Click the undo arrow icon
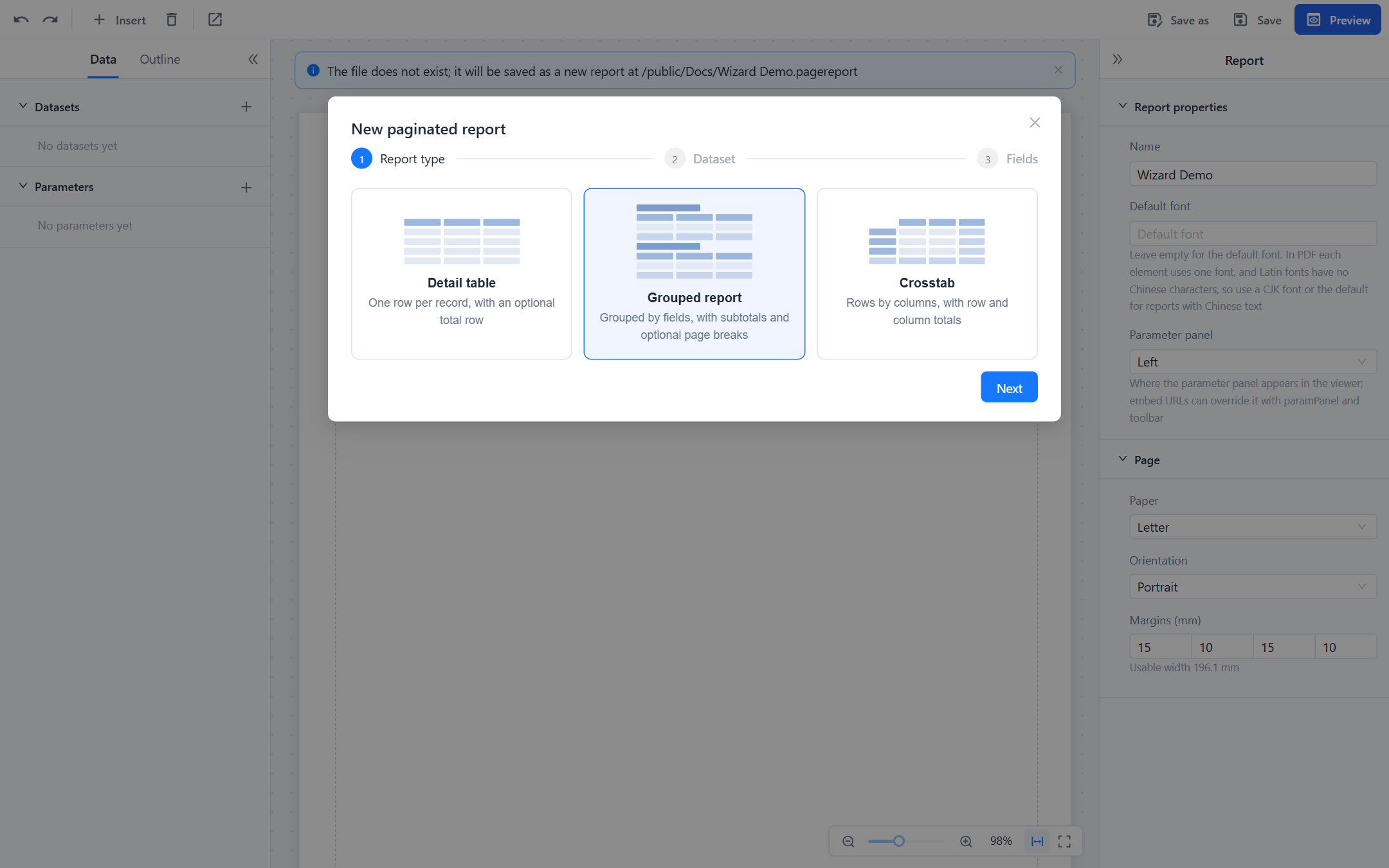 point(21,20)
